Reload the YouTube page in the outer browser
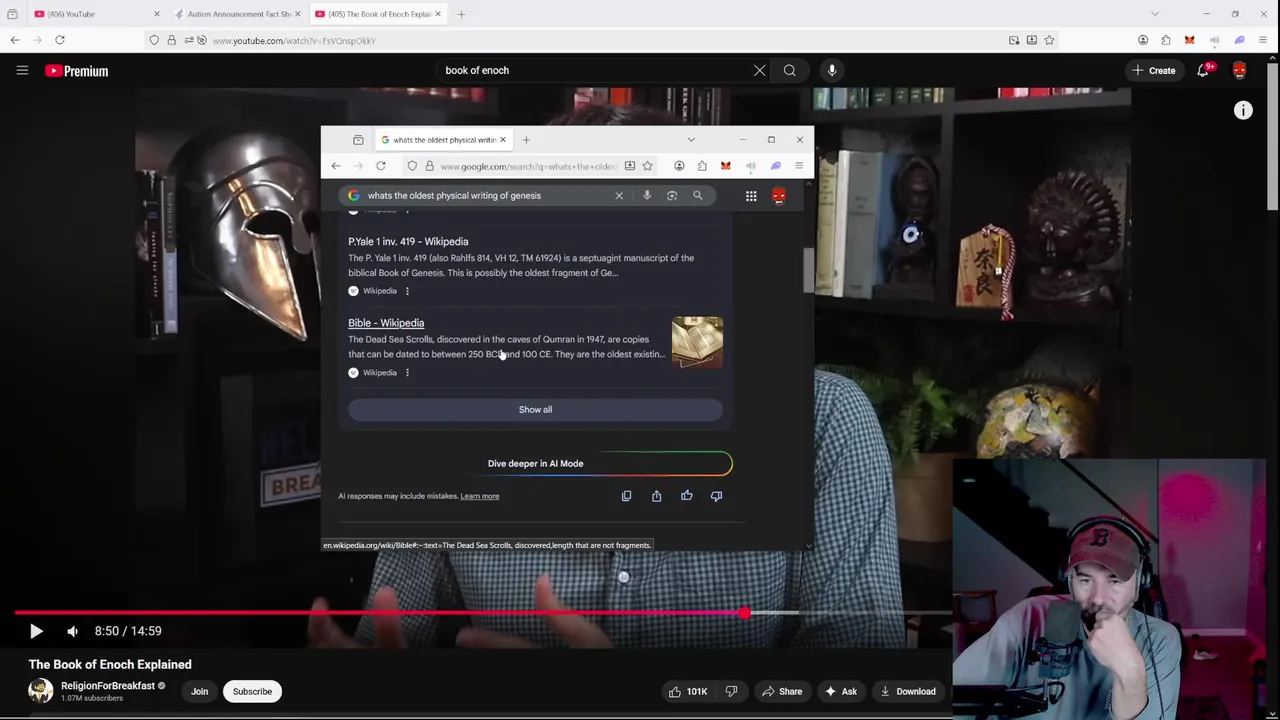Viewport: 1280px width, 720px height. click(x=60, y=40)
